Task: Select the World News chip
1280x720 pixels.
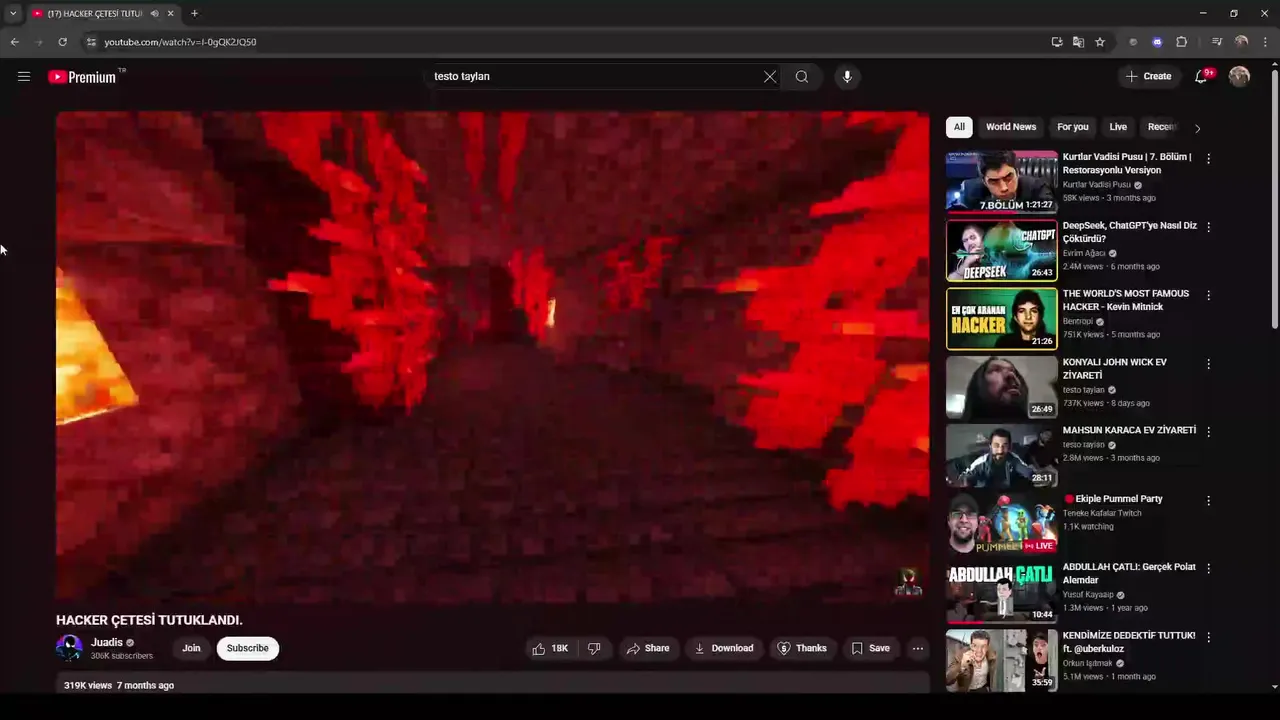Action: [1011, 127]
